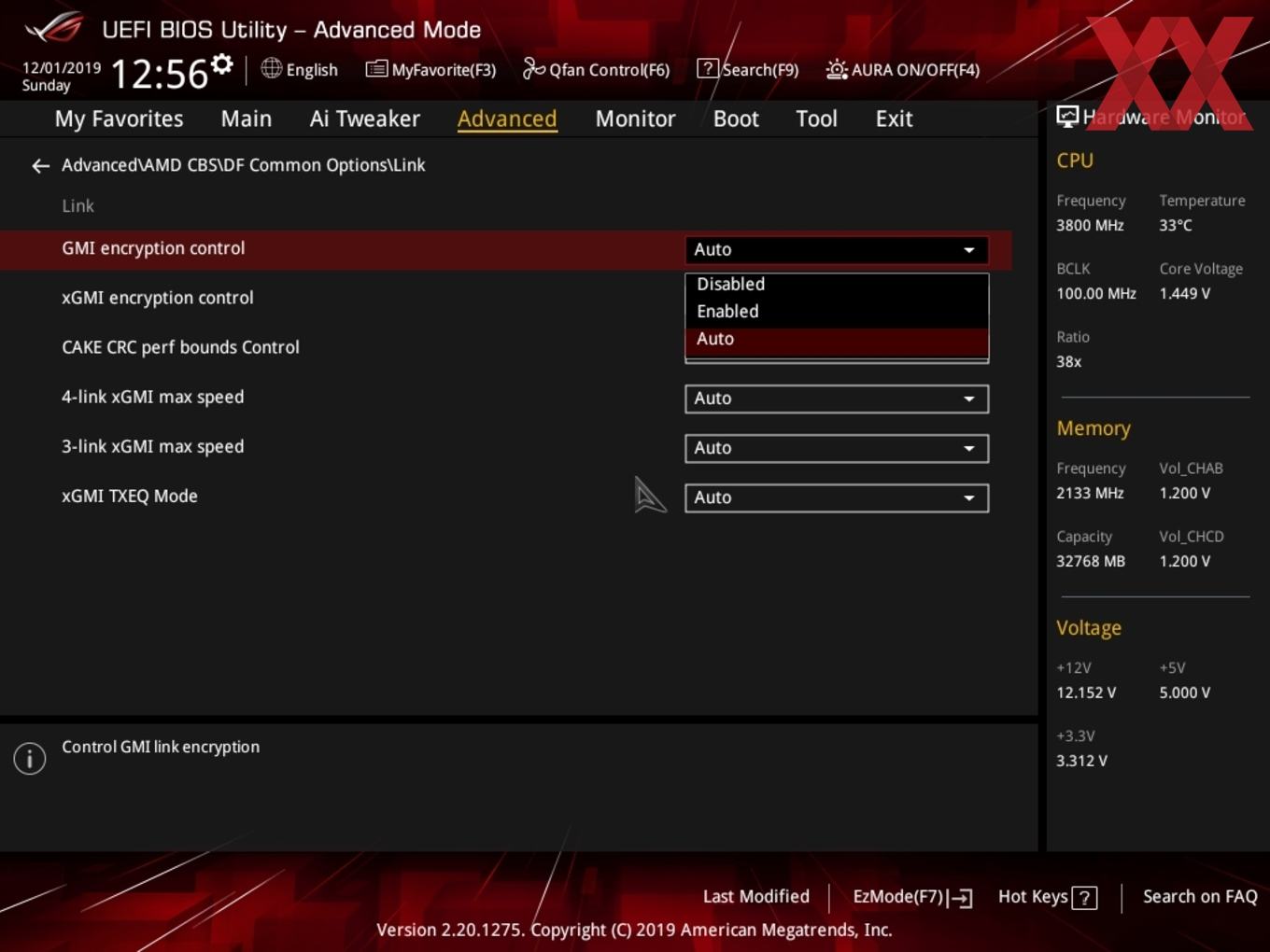Collapse the GMI encryption control dropdown

837,249
